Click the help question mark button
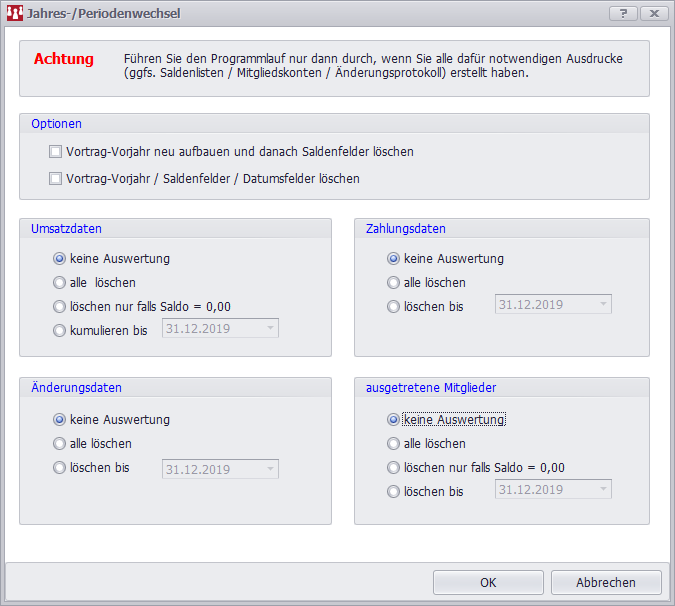675x606 pixels. tap(622, 14)
